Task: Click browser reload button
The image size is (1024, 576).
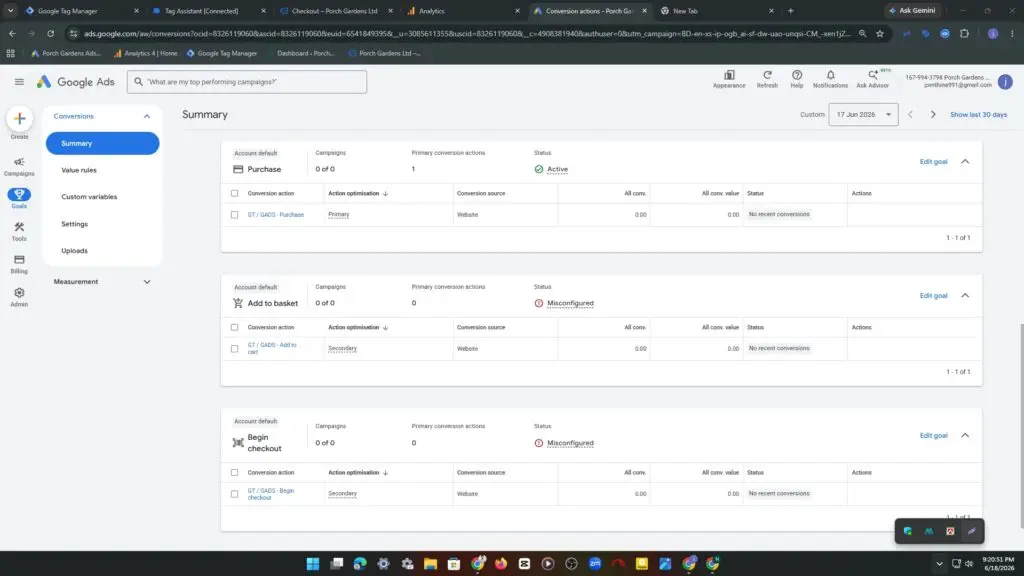Action: [x=50, y=33]
